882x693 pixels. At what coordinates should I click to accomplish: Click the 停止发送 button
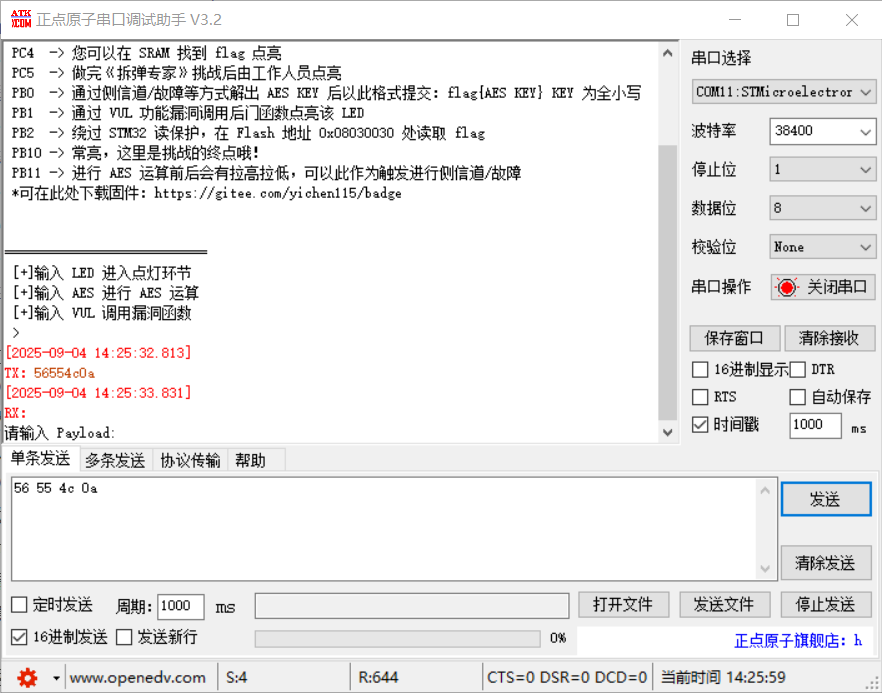click(x=826, y=605)
